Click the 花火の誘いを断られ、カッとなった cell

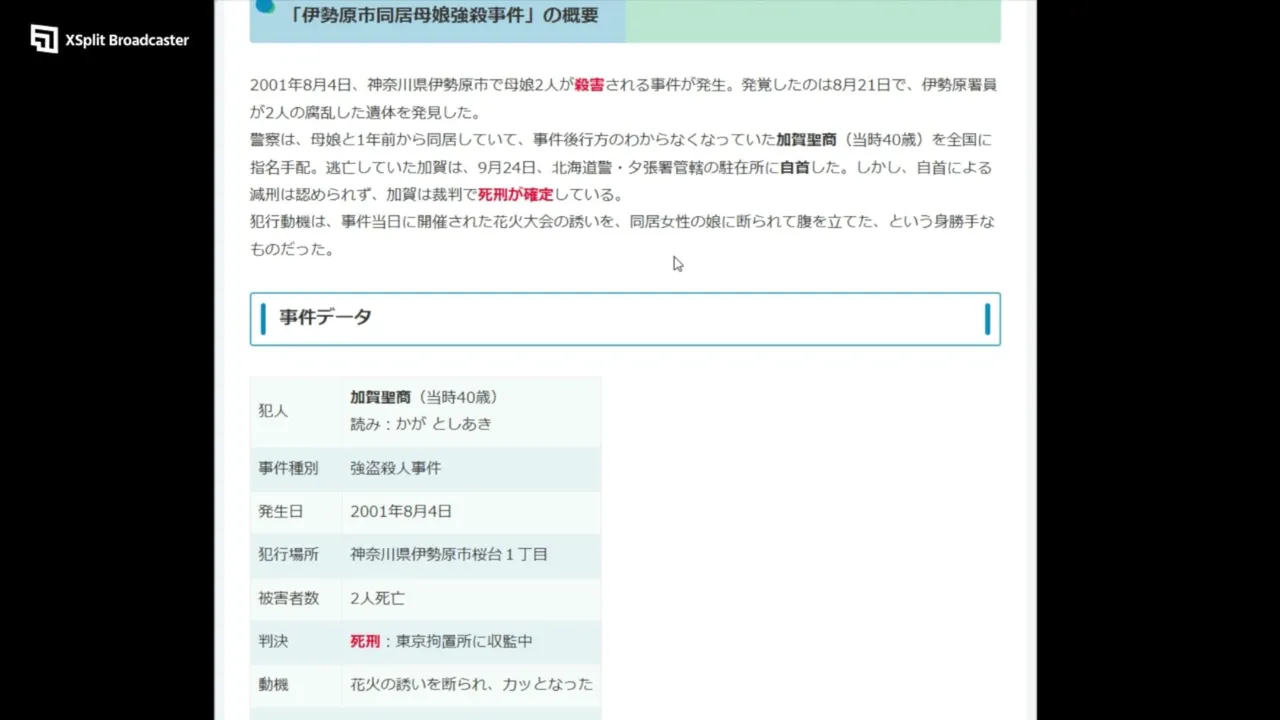[471, 685]
